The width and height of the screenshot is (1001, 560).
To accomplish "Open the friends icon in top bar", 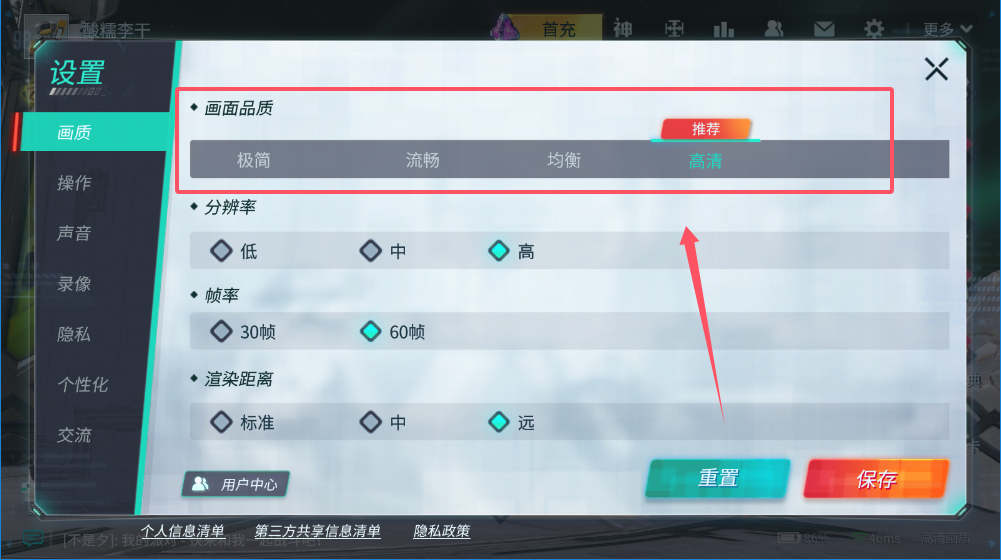I will [x=774, y=29].
